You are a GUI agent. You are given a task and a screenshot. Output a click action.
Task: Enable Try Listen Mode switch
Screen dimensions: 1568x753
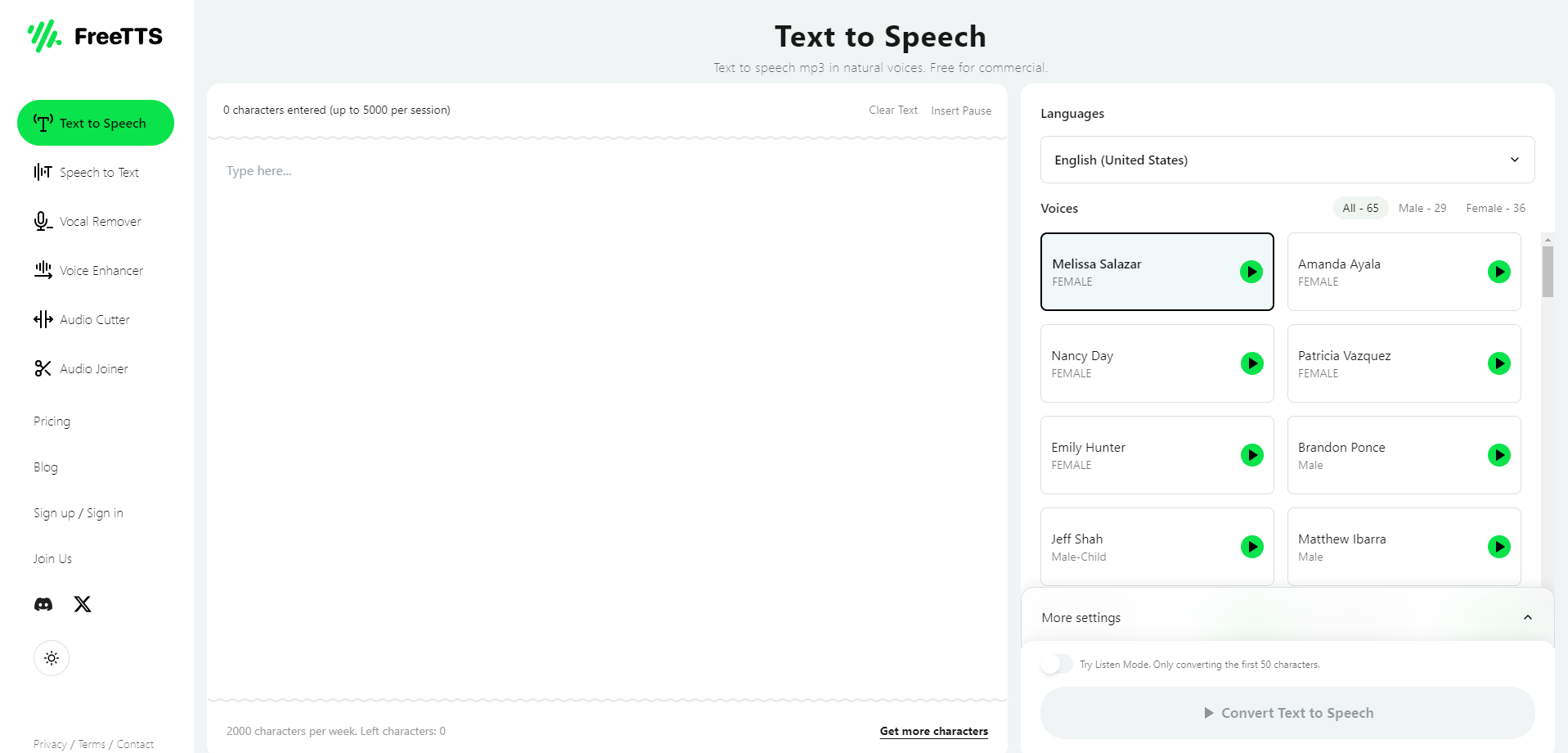click(1056, 664)
